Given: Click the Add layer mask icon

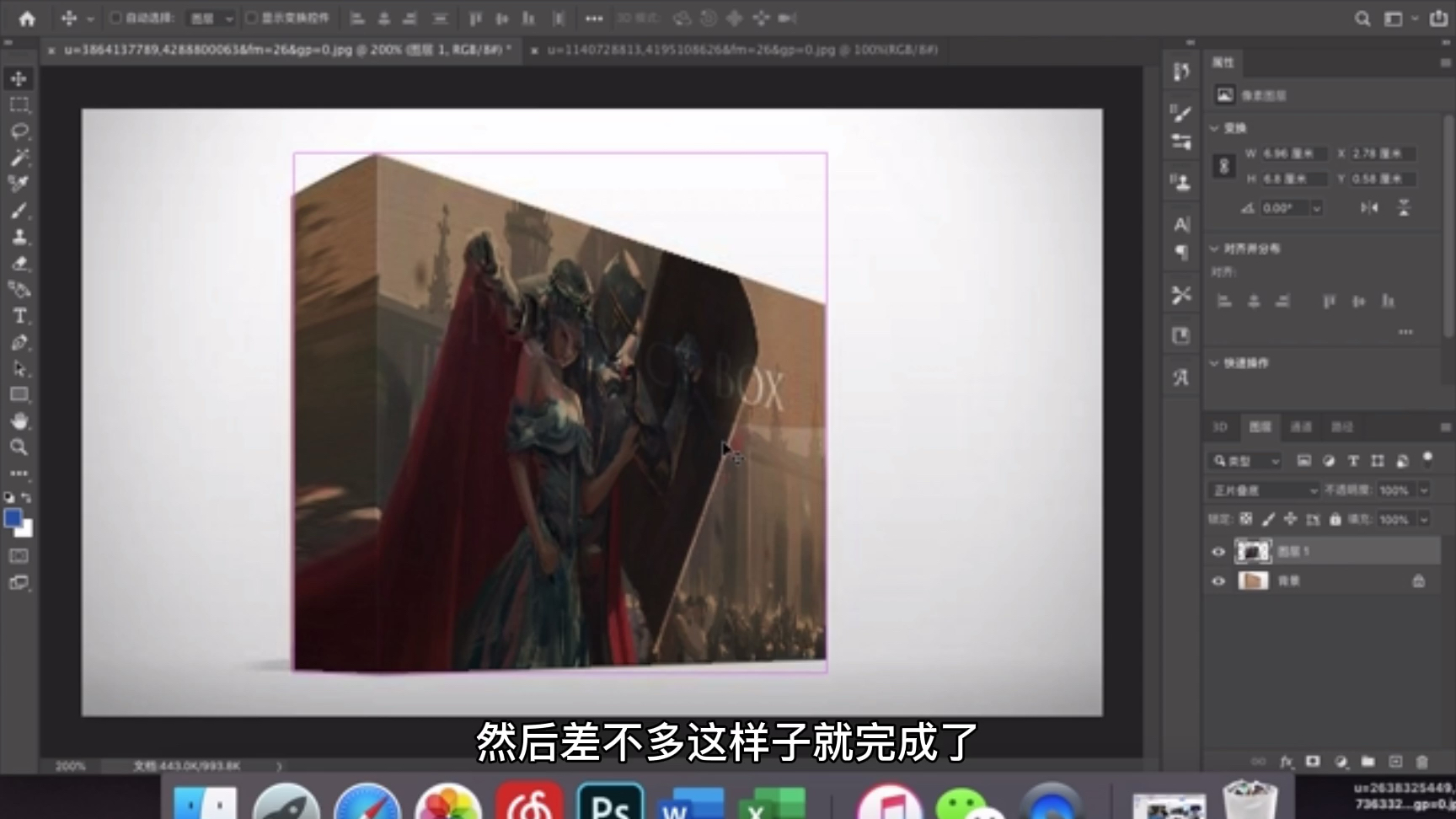Looking at the screenshot, I should pos(1313,762).
